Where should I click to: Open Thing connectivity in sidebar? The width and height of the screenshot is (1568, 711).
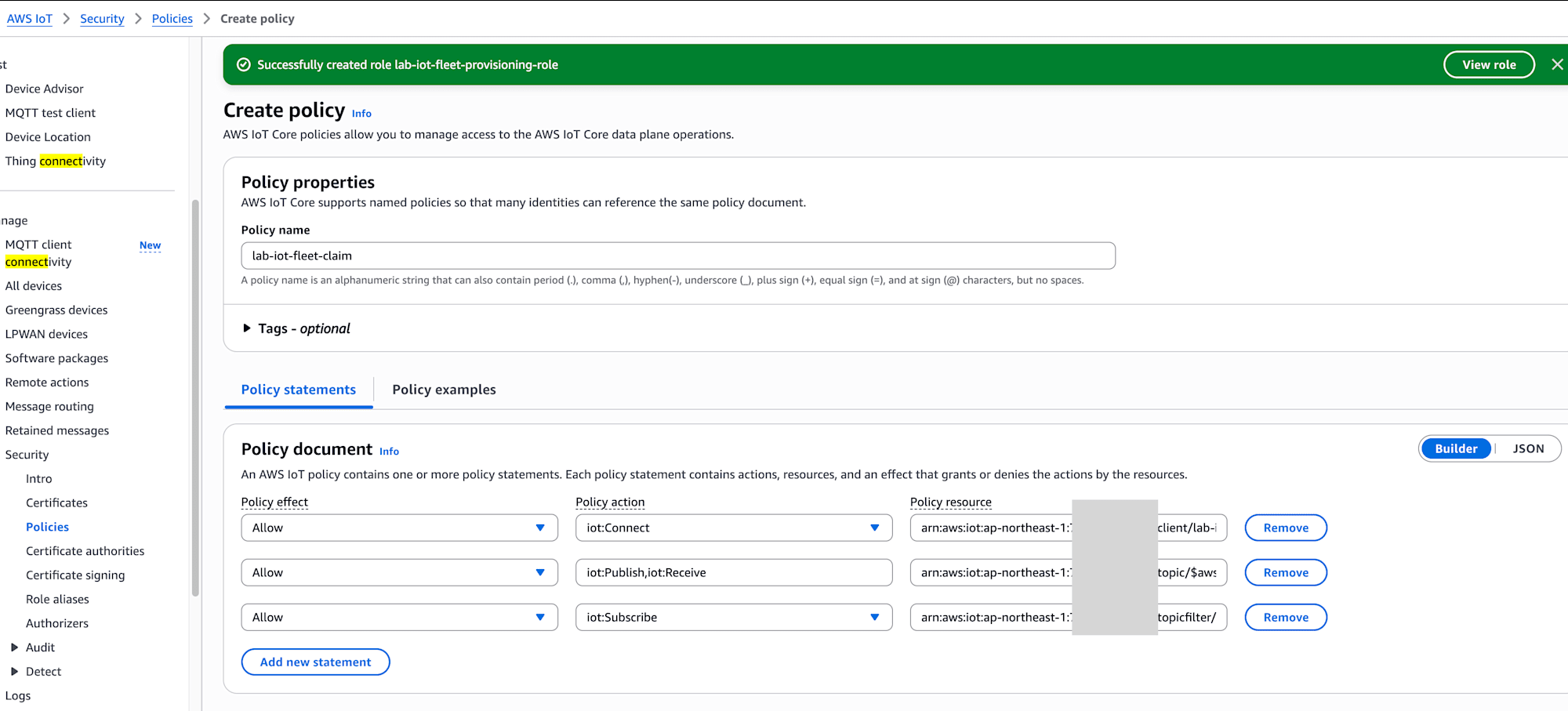click(55, 161)
